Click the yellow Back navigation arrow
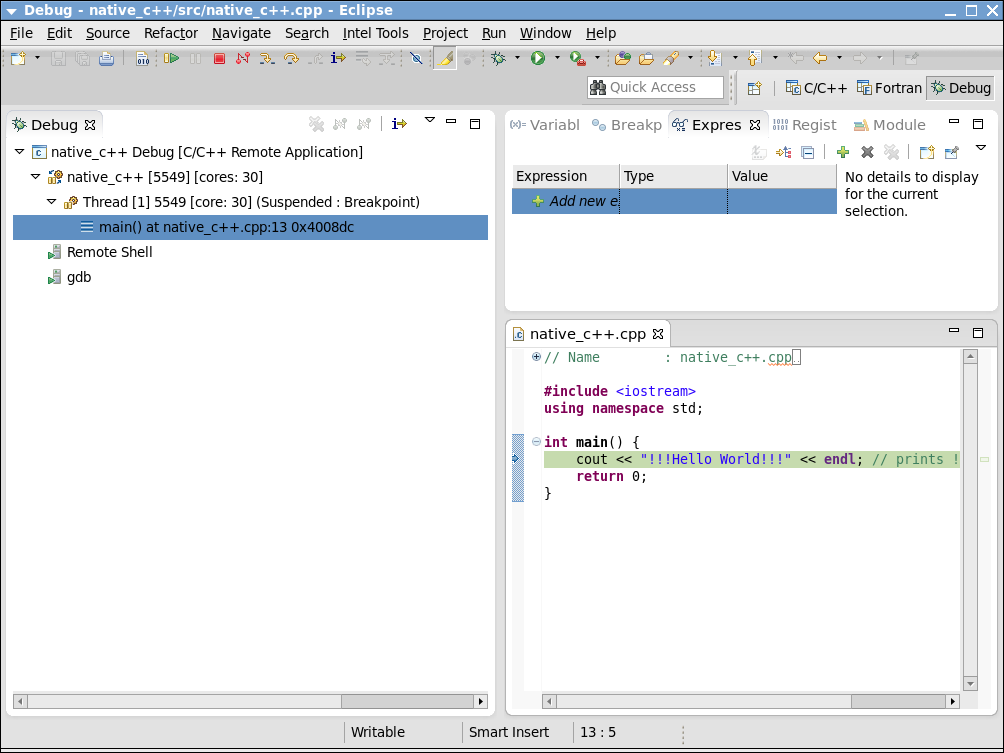 [820, 58]
